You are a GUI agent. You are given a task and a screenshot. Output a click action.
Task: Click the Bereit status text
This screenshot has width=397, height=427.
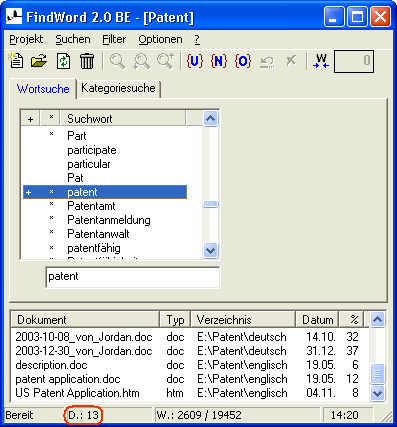click(19, 415)
